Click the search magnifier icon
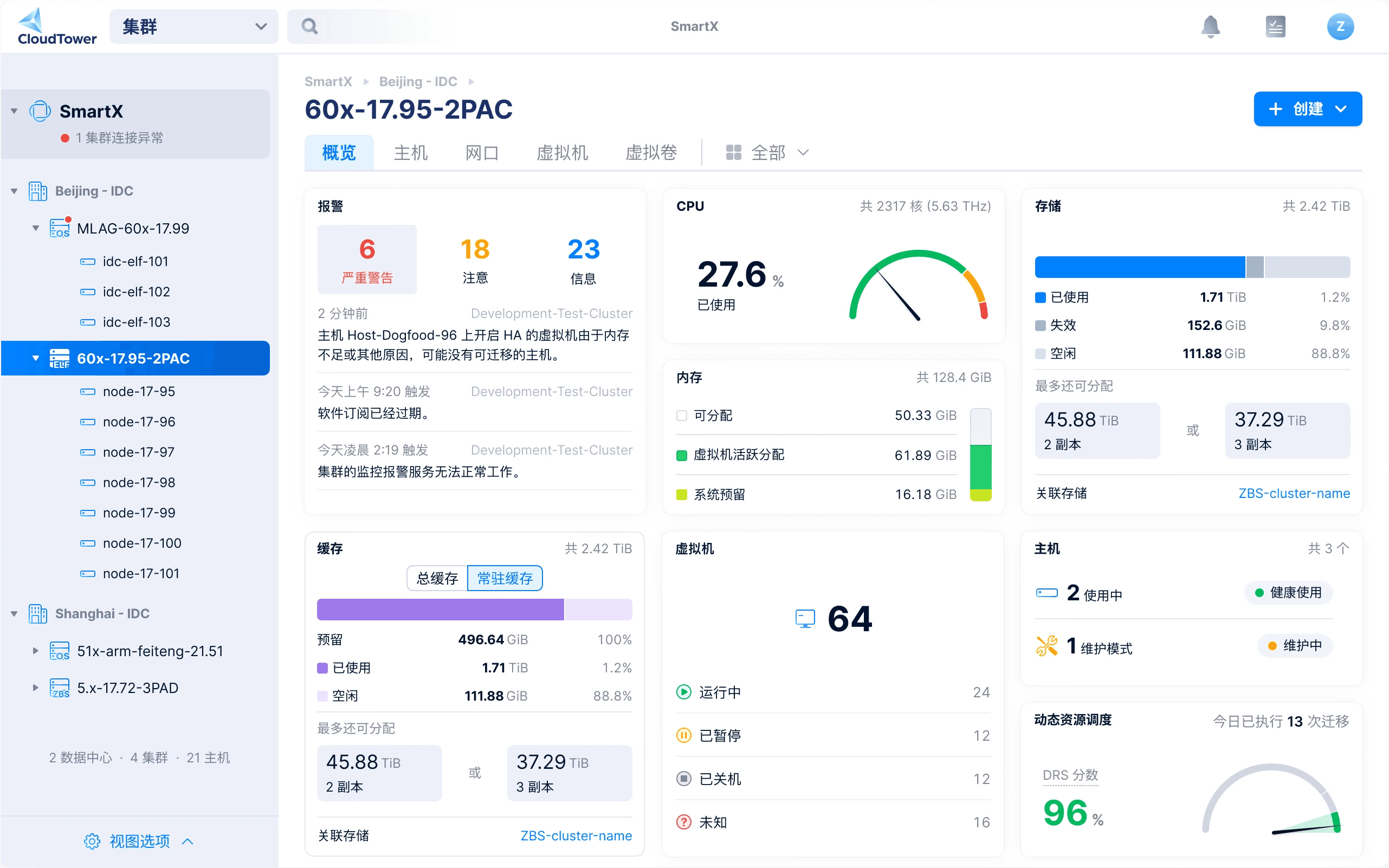The image size is (1389, 868). coord(309,26)
